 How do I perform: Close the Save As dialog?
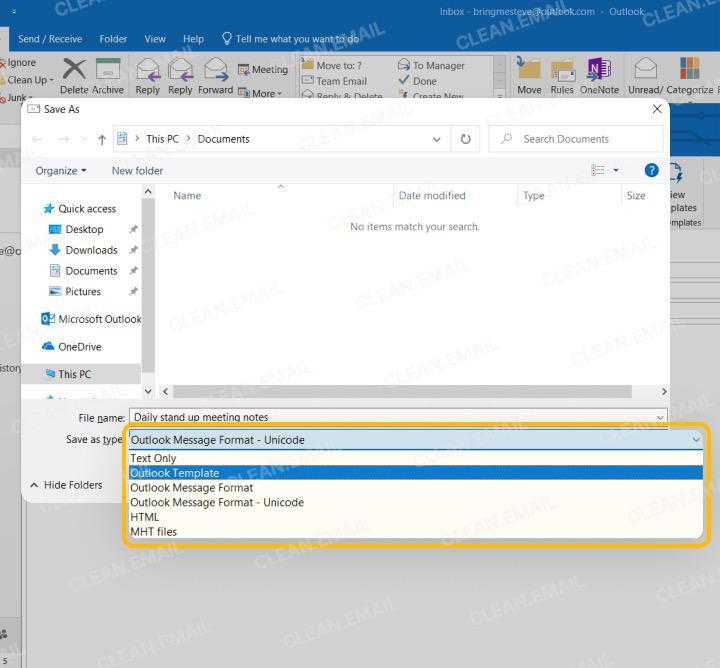pyautogui.click(x=657, y=109)
